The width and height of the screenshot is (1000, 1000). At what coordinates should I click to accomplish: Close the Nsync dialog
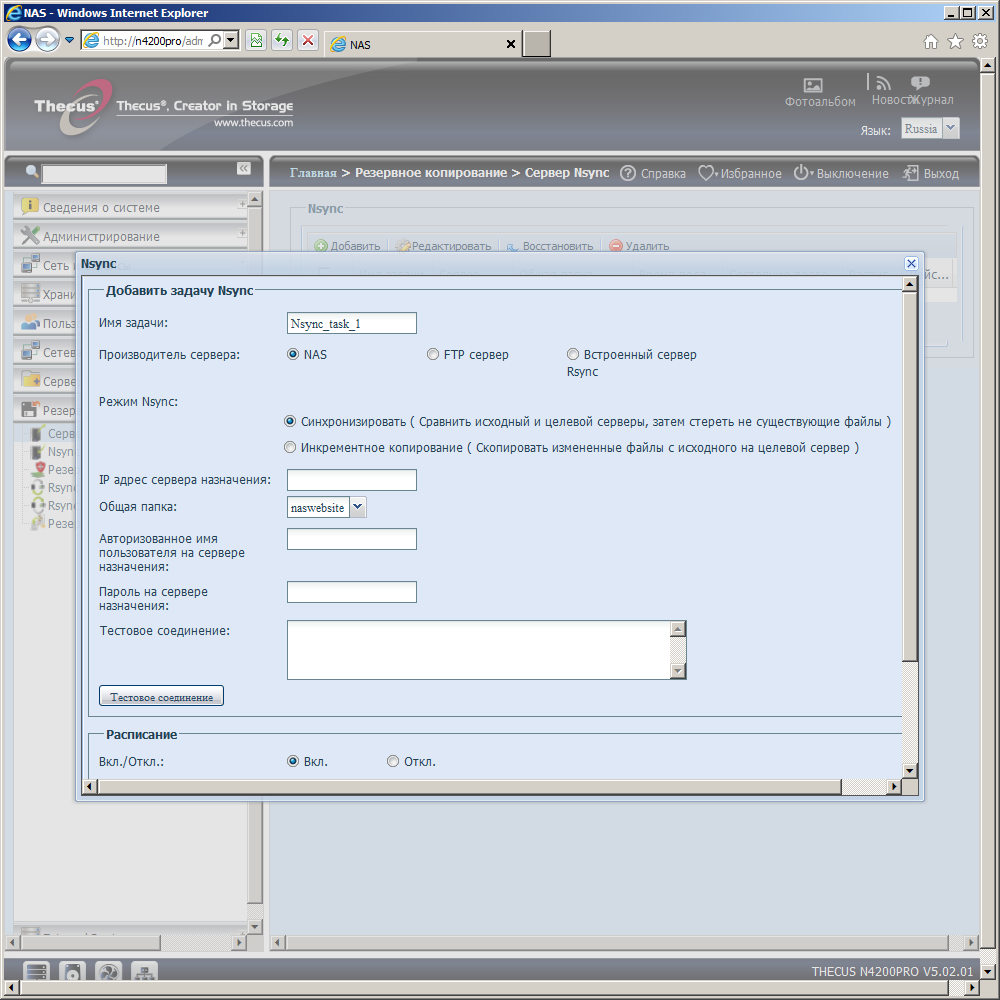911,263
